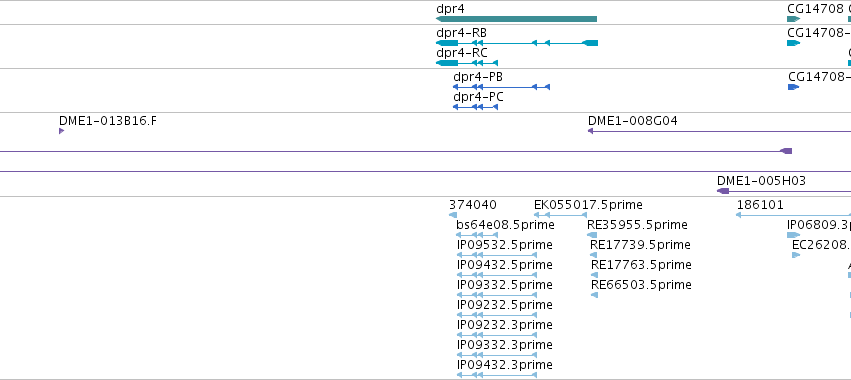Select the CG14708 gene arrow glyph
This screenshot has height=380, width=851.
[x=793, y=19]
